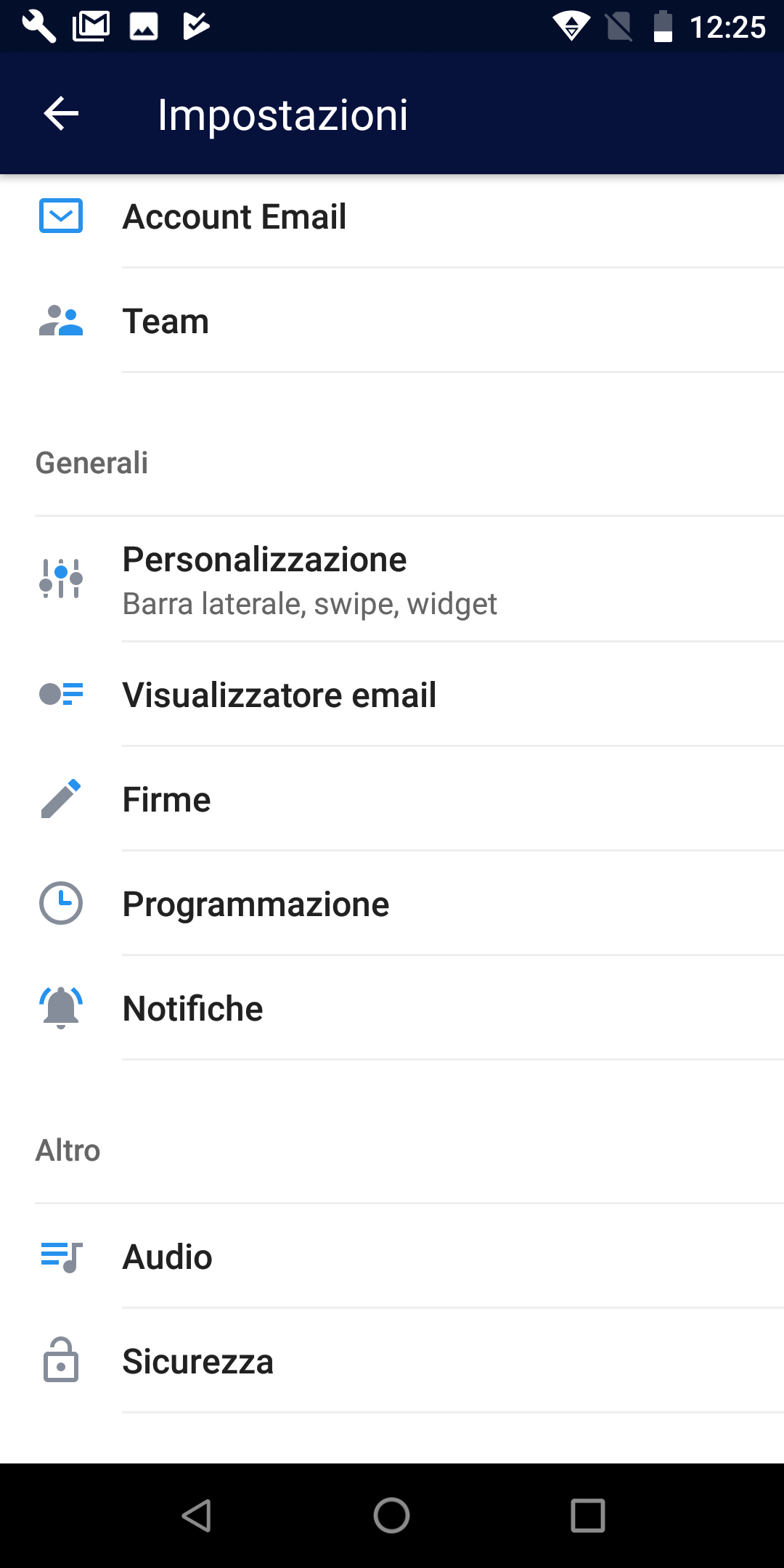Open Personalizzazione settings
This screenshot has width=784, height=1568.
pos(392,580)
